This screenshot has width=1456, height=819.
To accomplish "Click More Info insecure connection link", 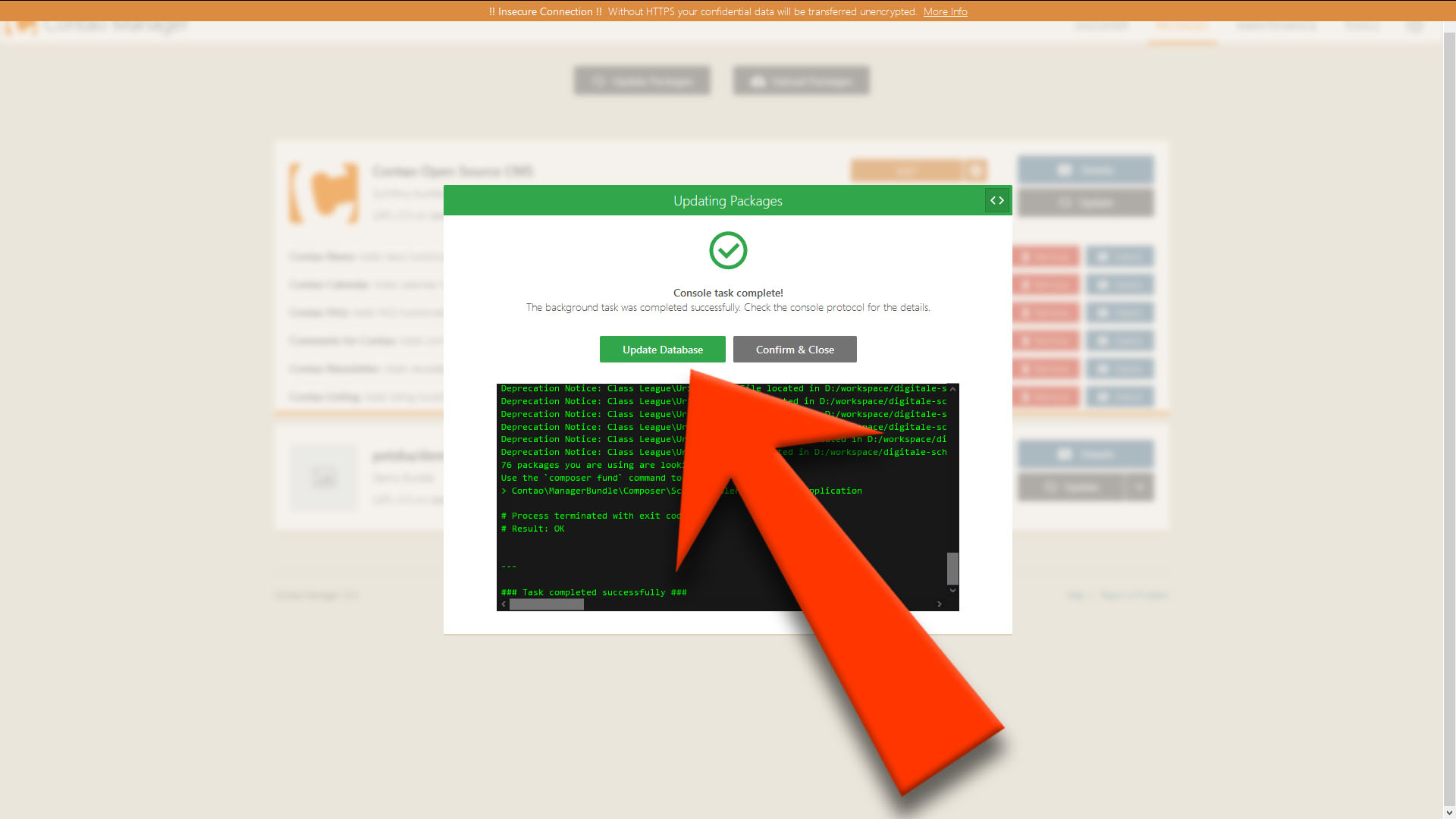I will (x=945, y=11).
